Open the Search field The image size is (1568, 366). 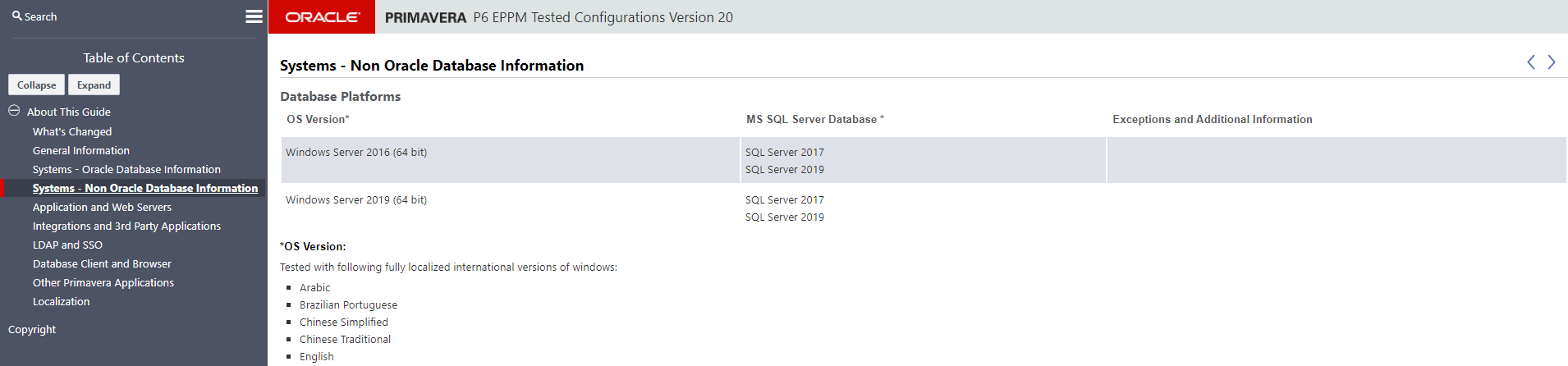coord(40,16)
